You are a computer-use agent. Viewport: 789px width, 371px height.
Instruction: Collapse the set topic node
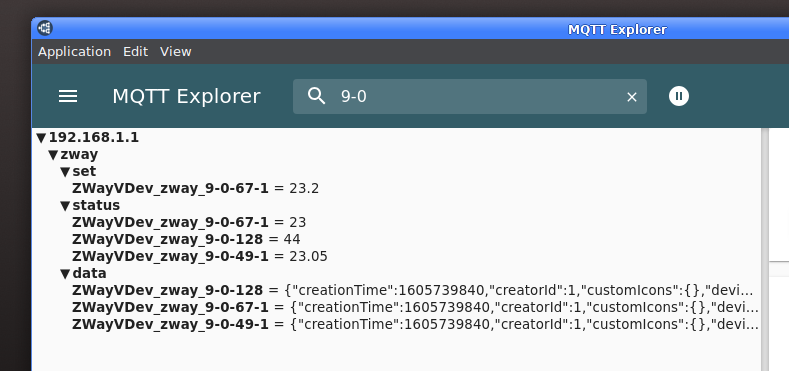[x=65, y=172]
